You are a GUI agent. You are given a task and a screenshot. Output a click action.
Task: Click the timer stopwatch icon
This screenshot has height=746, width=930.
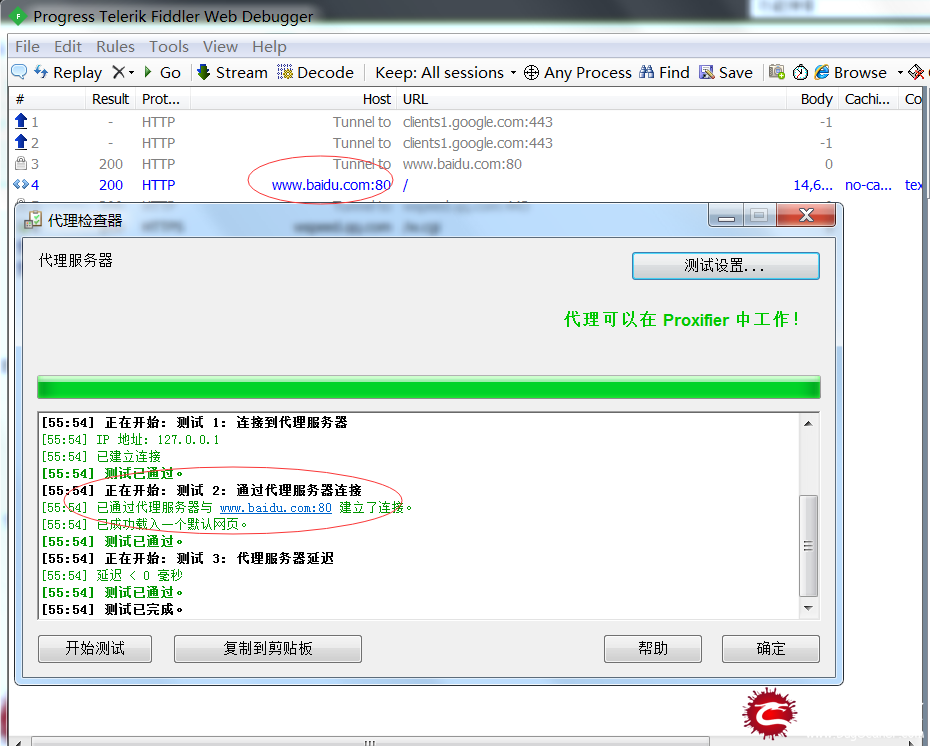(x=800, y=72)
